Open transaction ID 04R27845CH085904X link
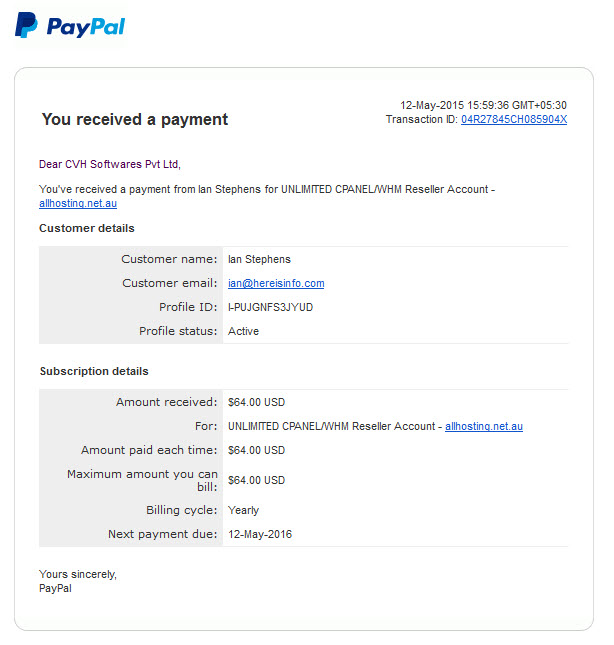The image size is (614, 645). (514, 119)
